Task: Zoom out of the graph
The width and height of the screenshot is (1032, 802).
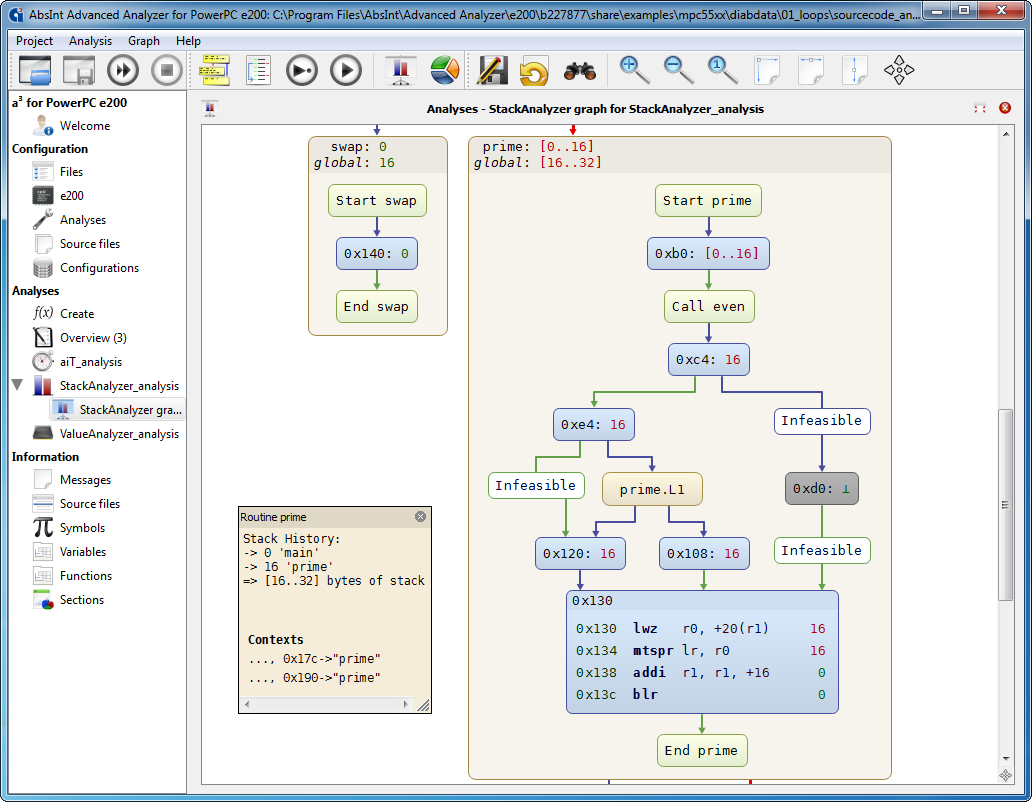Action: coord(679,70)
